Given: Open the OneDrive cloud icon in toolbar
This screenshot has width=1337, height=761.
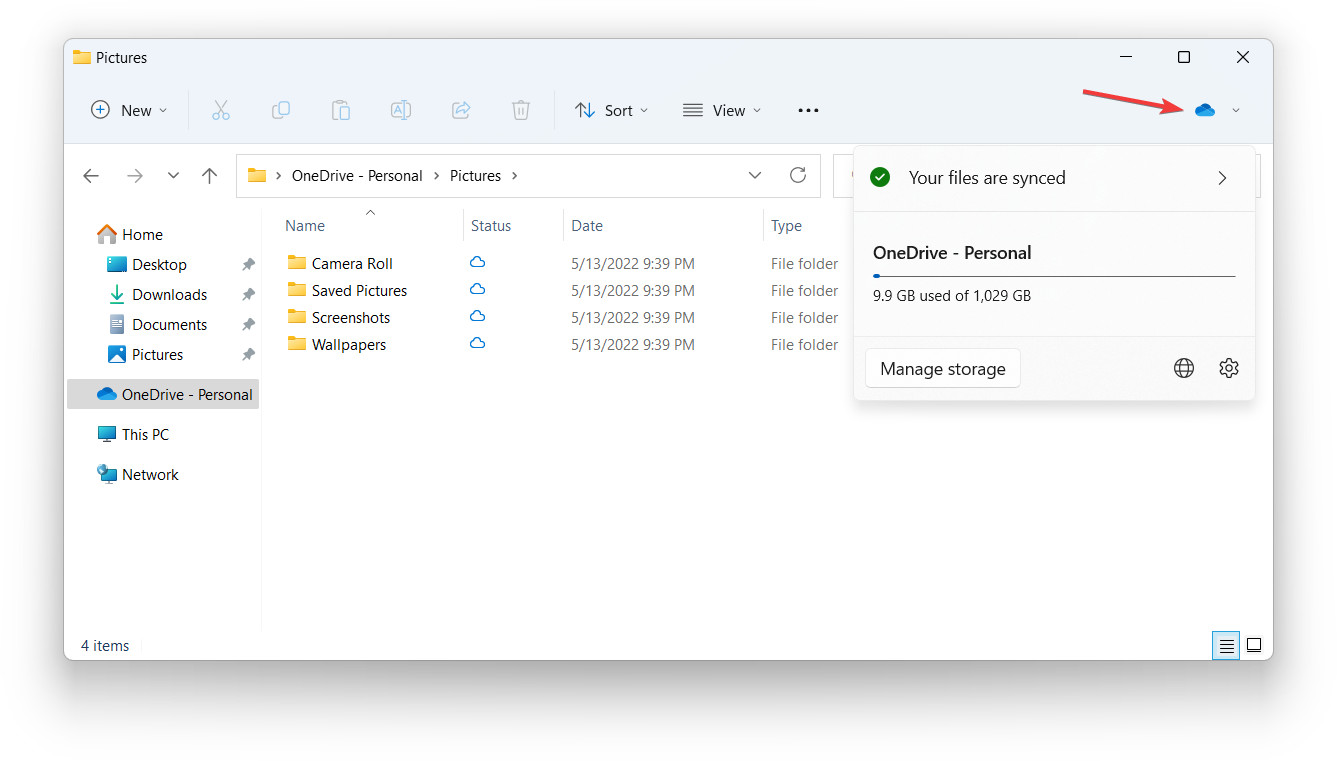Looking at the screenshot, I should (x=1206, y=110).
